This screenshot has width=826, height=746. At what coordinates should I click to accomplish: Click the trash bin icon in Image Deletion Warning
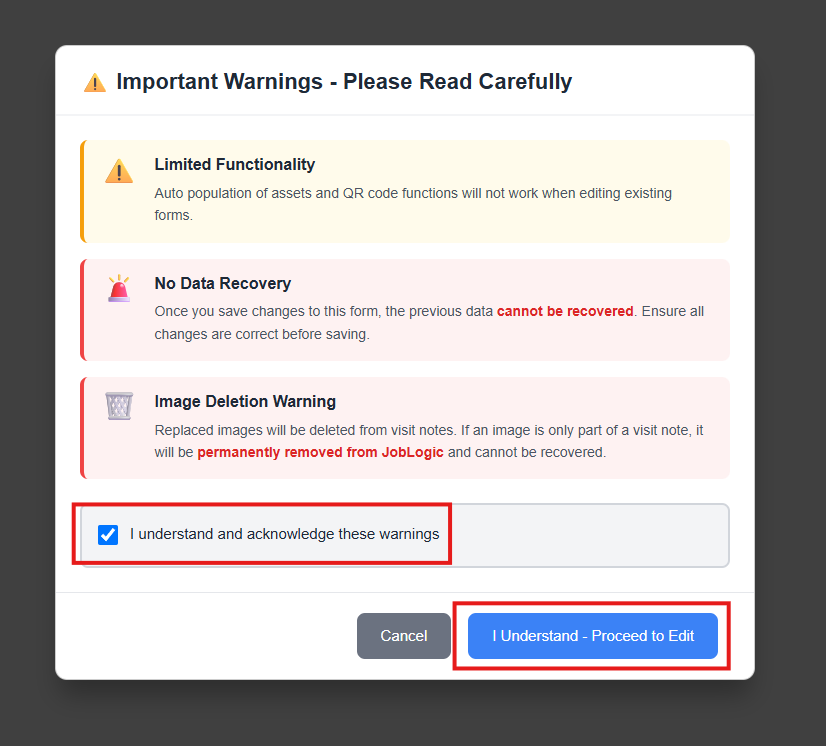119,406
